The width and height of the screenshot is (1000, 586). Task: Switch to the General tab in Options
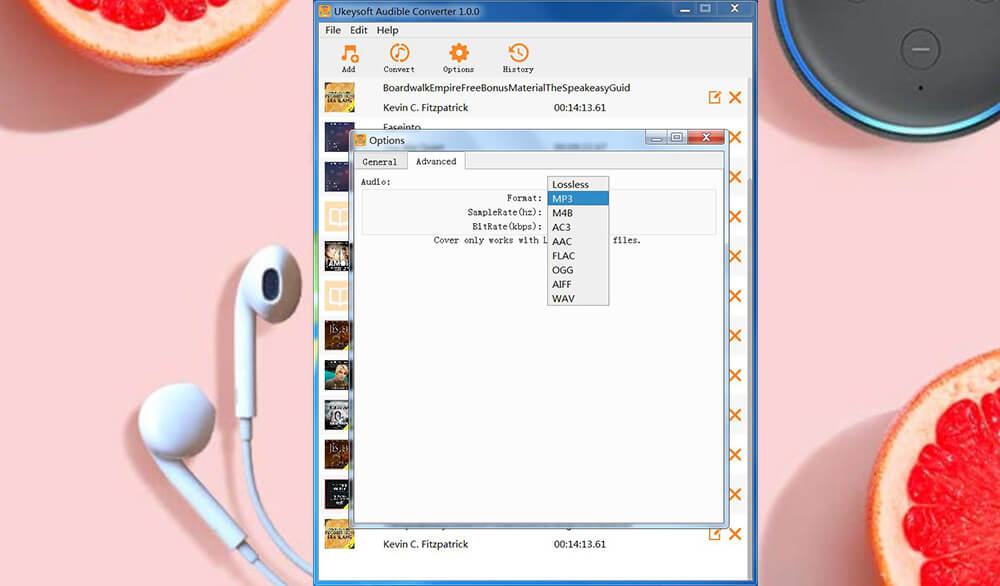coord(379,162)
